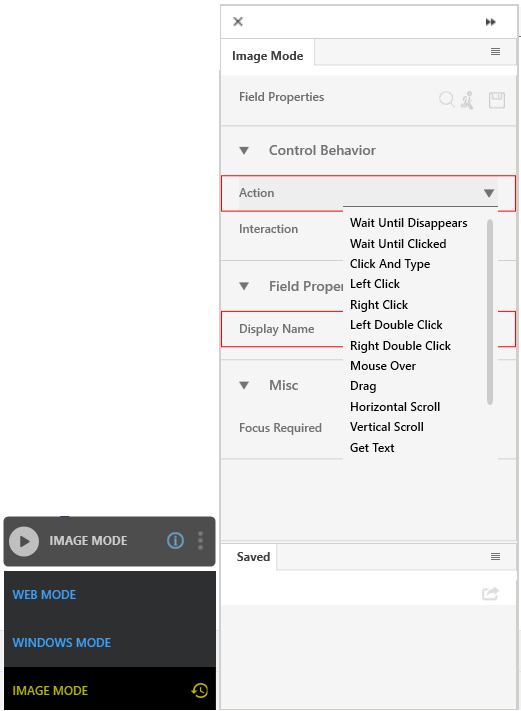
Task: Click the magnifier search icon in Field Properties
Action: tap(447, 100)
